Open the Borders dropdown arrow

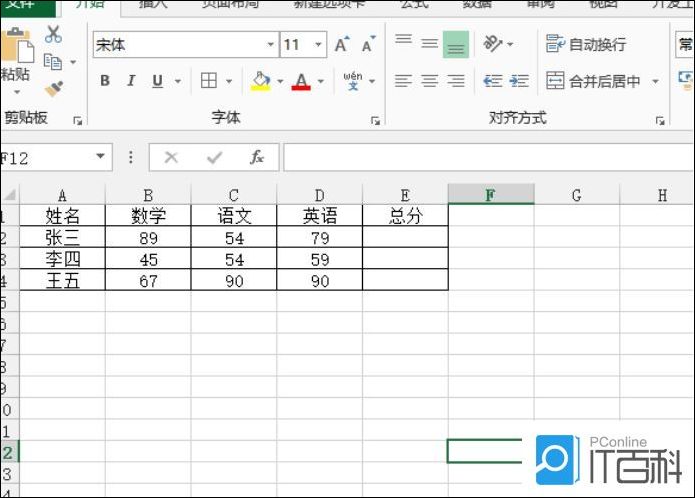point(229,81)
